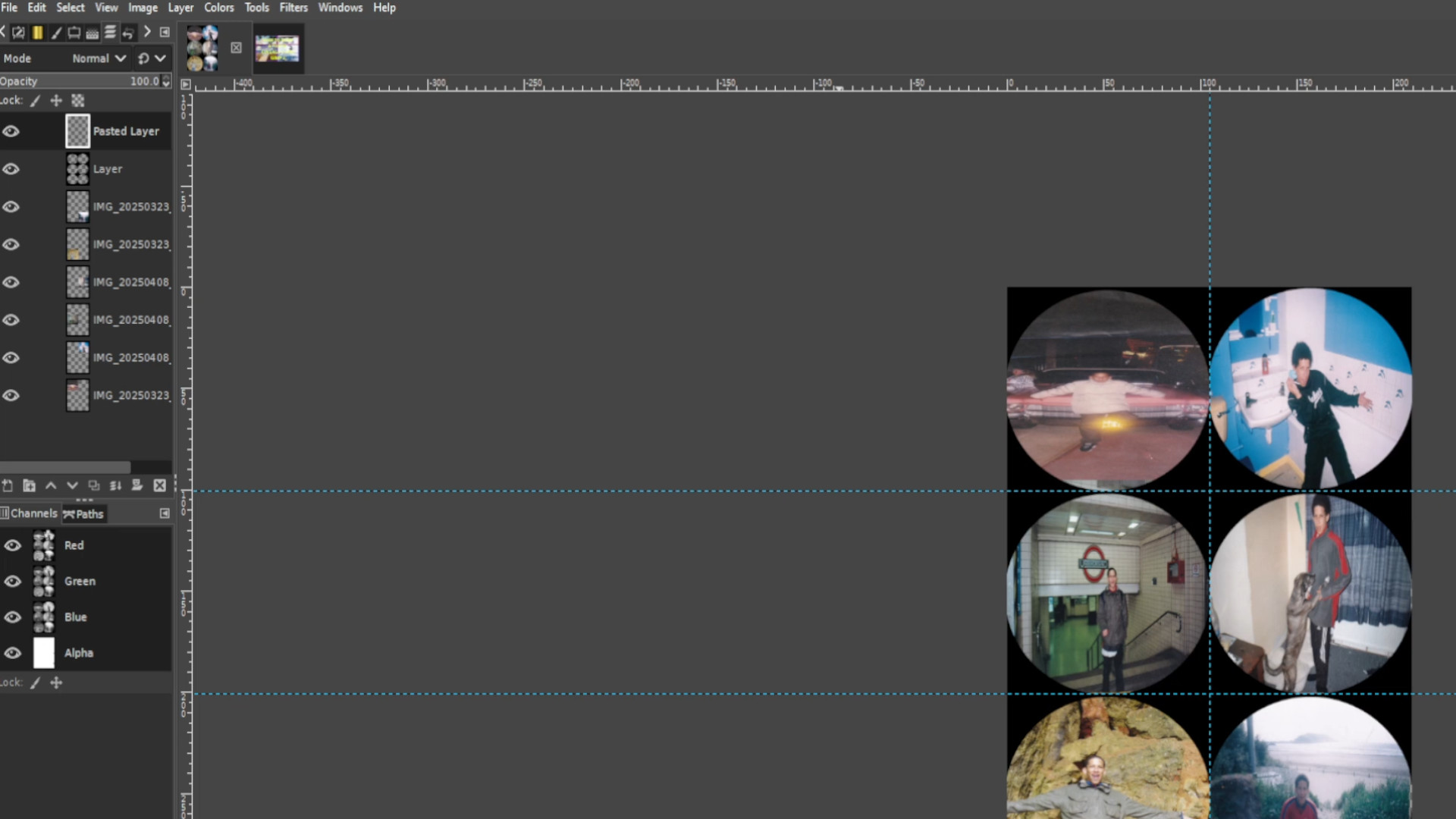Open the Image menu
Screen dimensions: 1456x819
click(143, 8)
